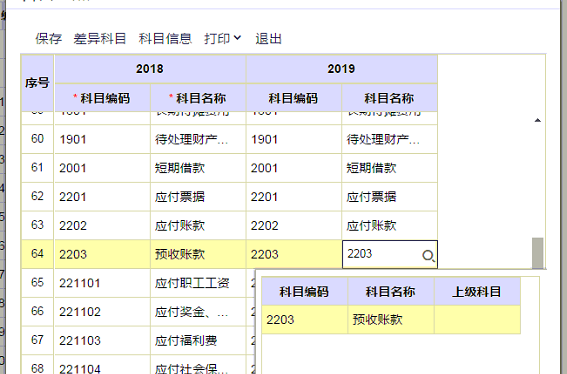Click 上级科目 header in the popup
Viewport: 567px width, 374px height.
pyautogui.click(x=477, y=292)
